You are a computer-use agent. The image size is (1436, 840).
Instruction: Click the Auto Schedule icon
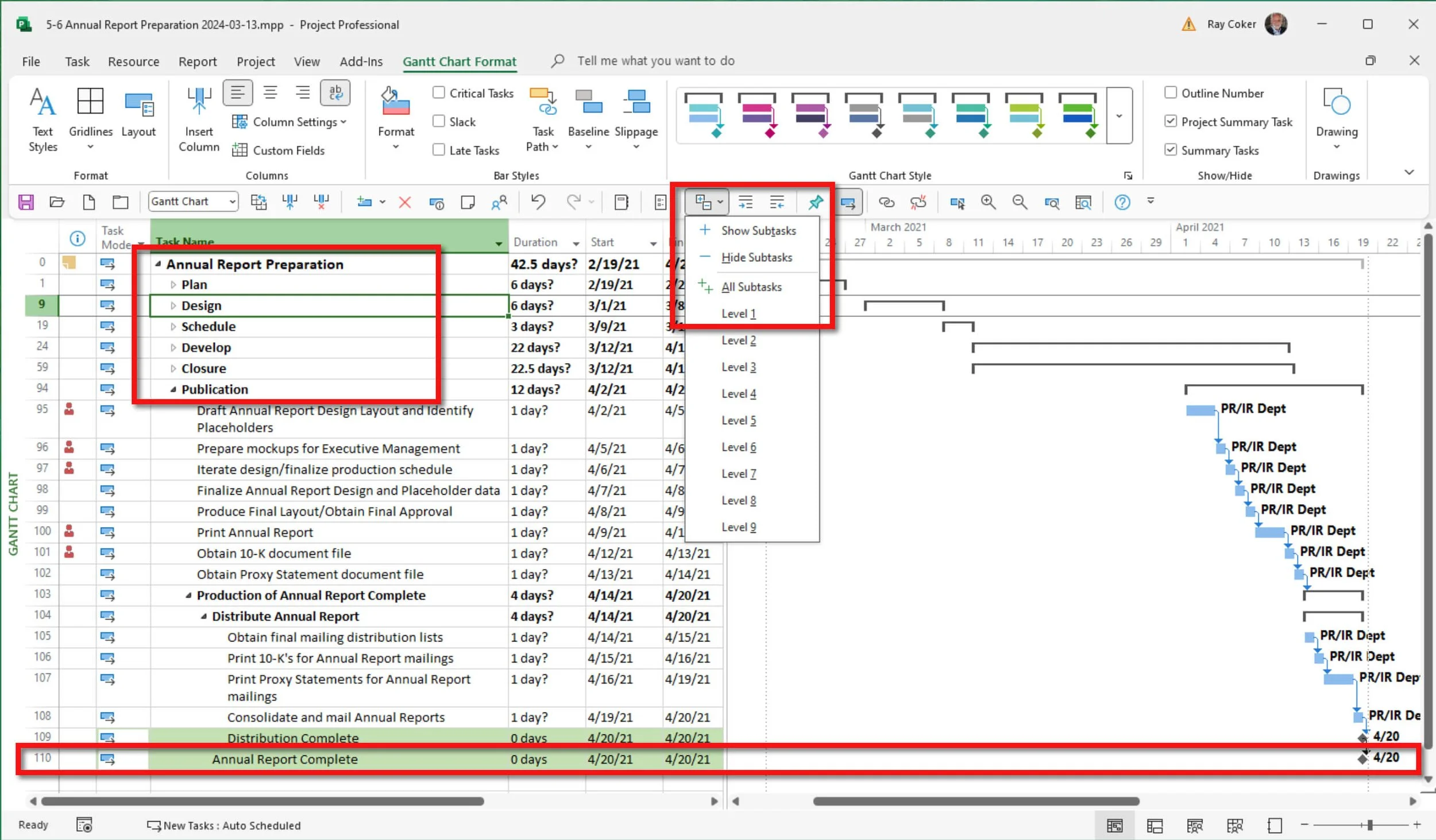click(848, 202)
